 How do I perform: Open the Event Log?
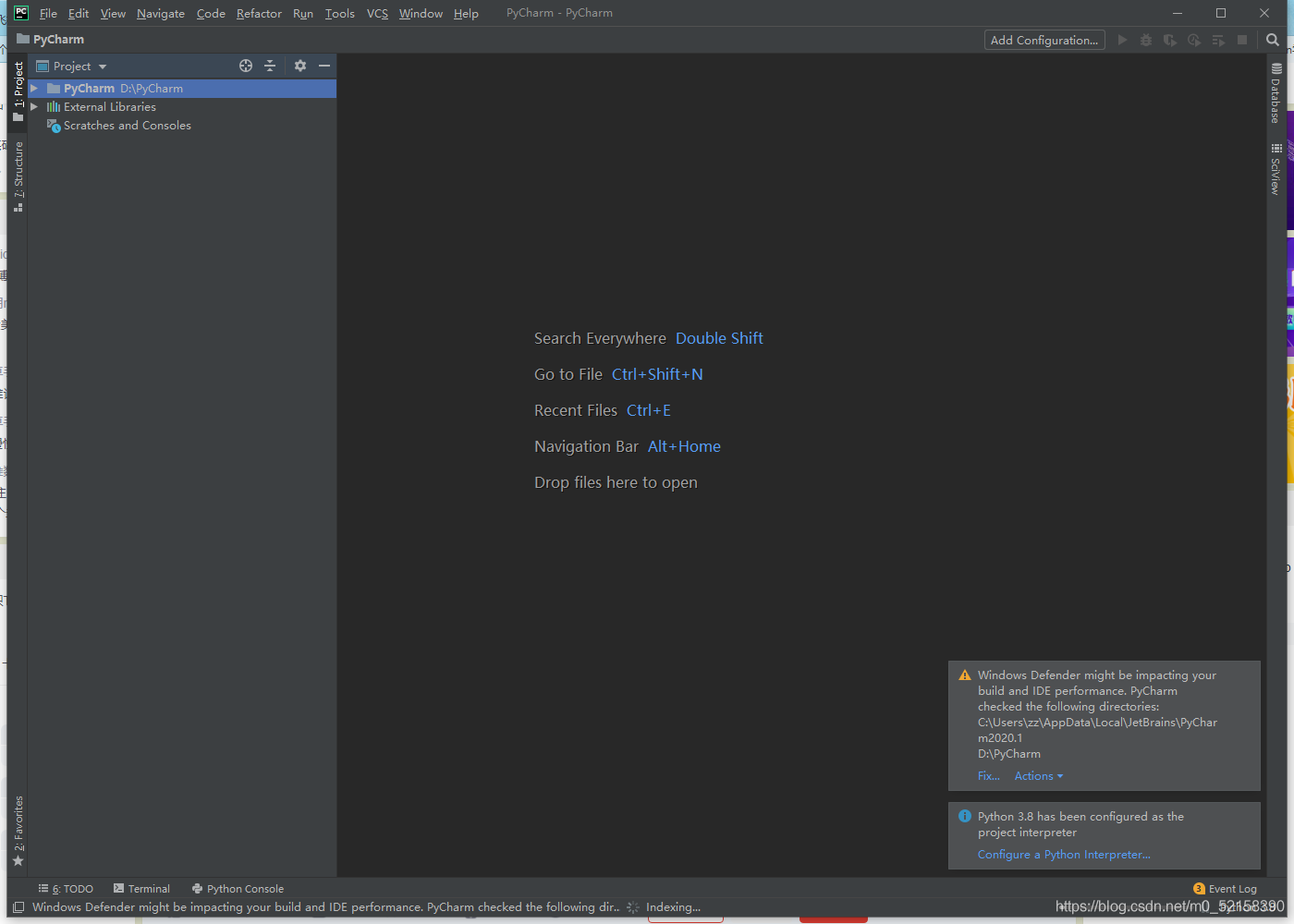tap(1225, 889)
